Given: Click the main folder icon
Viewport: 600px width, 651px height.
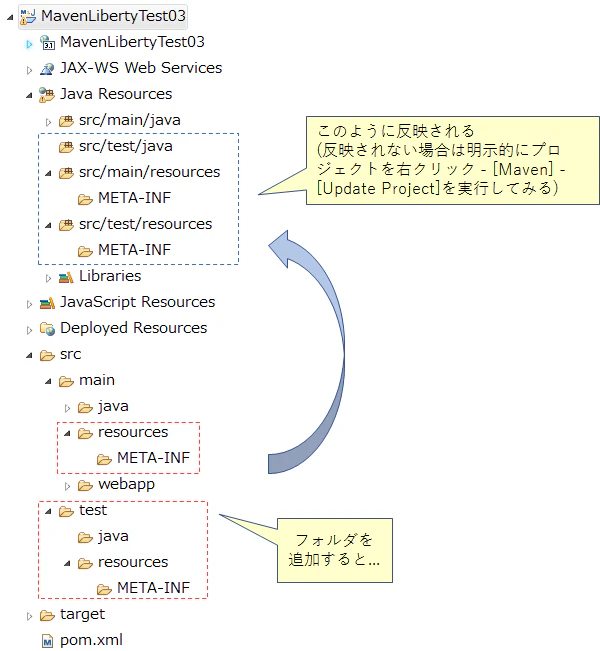Looking at the screenshot, I should tap(66, 381).
